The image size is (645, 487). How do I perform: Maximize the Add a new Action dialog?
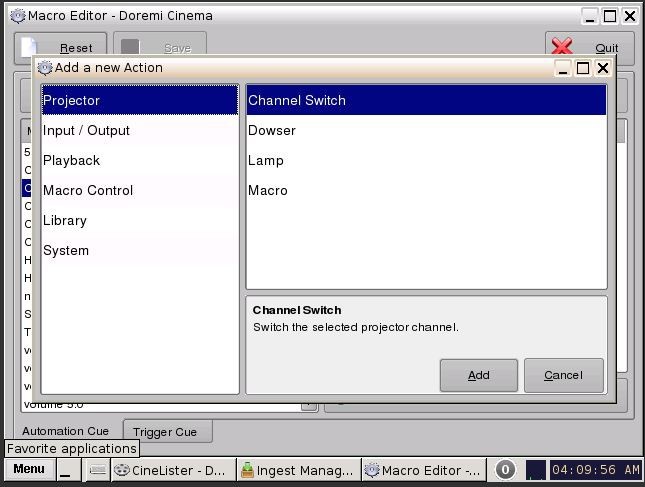(583, 68)
